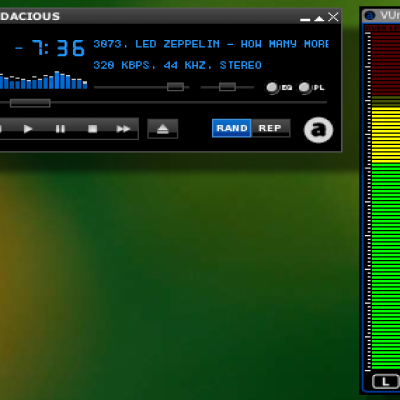Screen dimensions: 400x400
Task: Click the round Audacious logo button
Action: [x=318, y=130]
